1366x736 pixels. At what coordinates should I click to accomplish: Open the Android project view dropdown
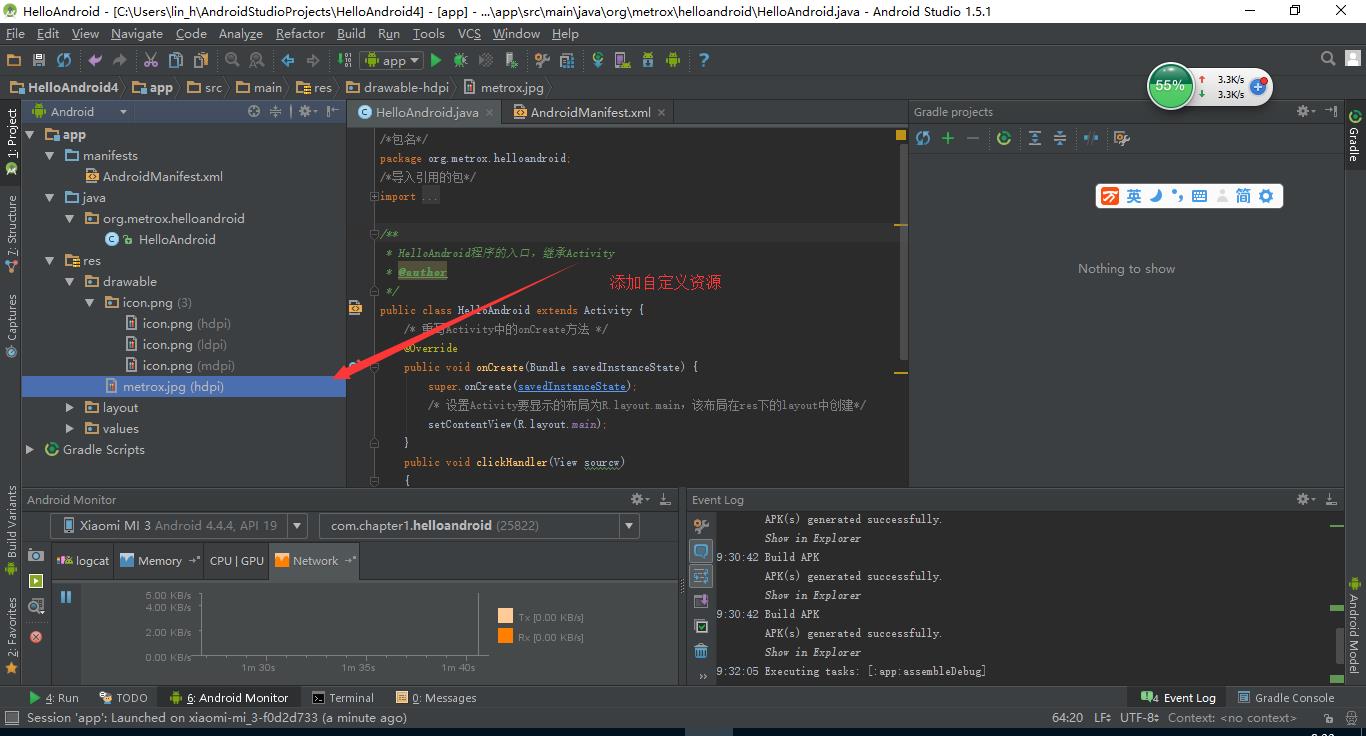click(x=80, y=112)
